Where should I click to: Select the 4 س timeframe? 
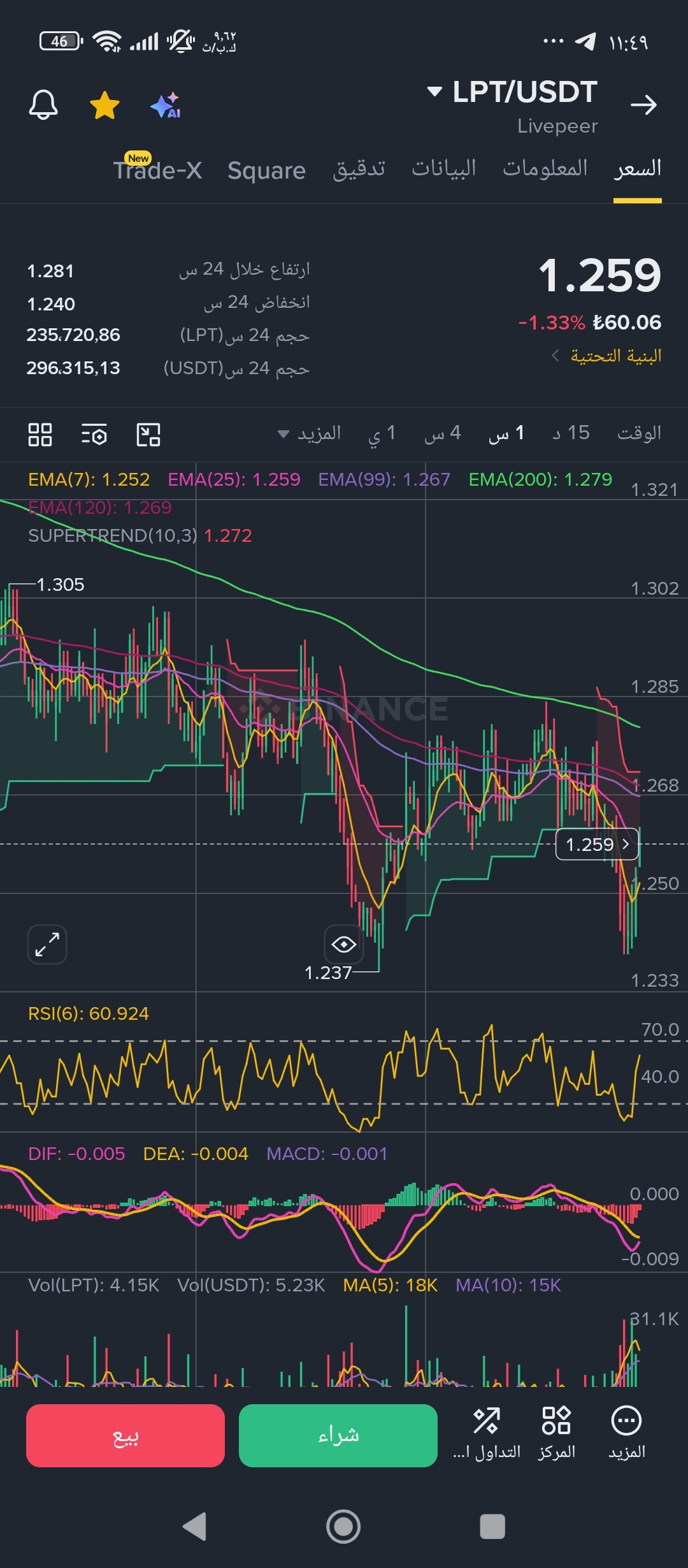443,434
